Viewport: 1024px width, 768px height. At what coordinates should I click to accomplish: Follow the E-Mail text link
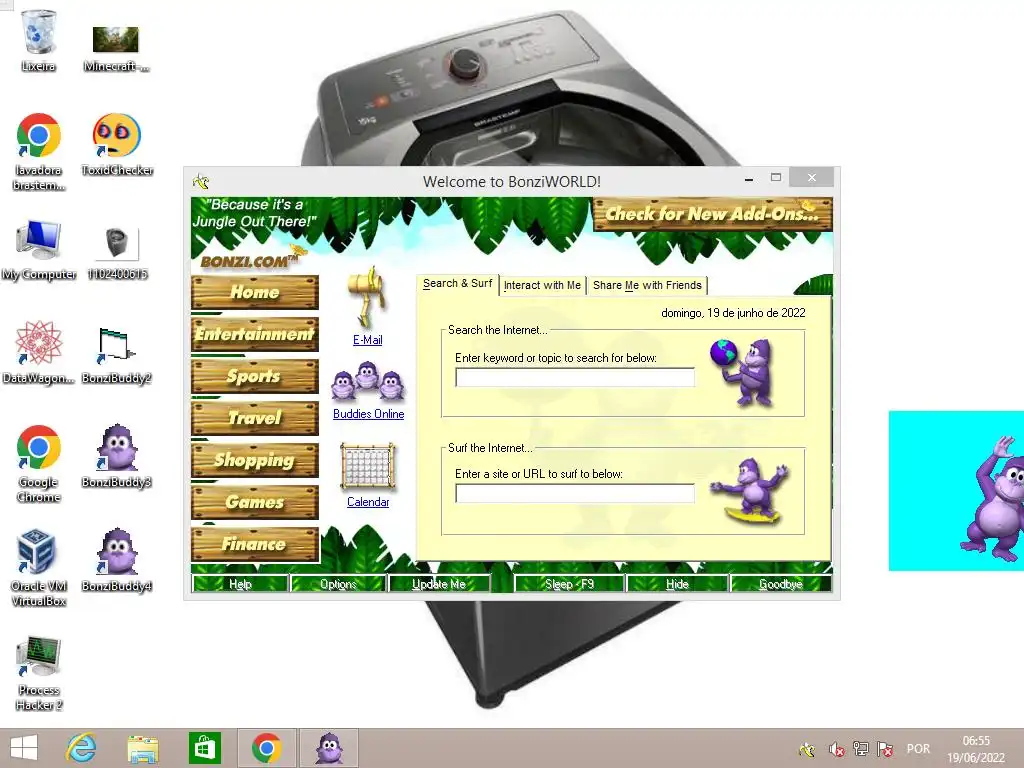pyautogui.click(x=368, y=340)
